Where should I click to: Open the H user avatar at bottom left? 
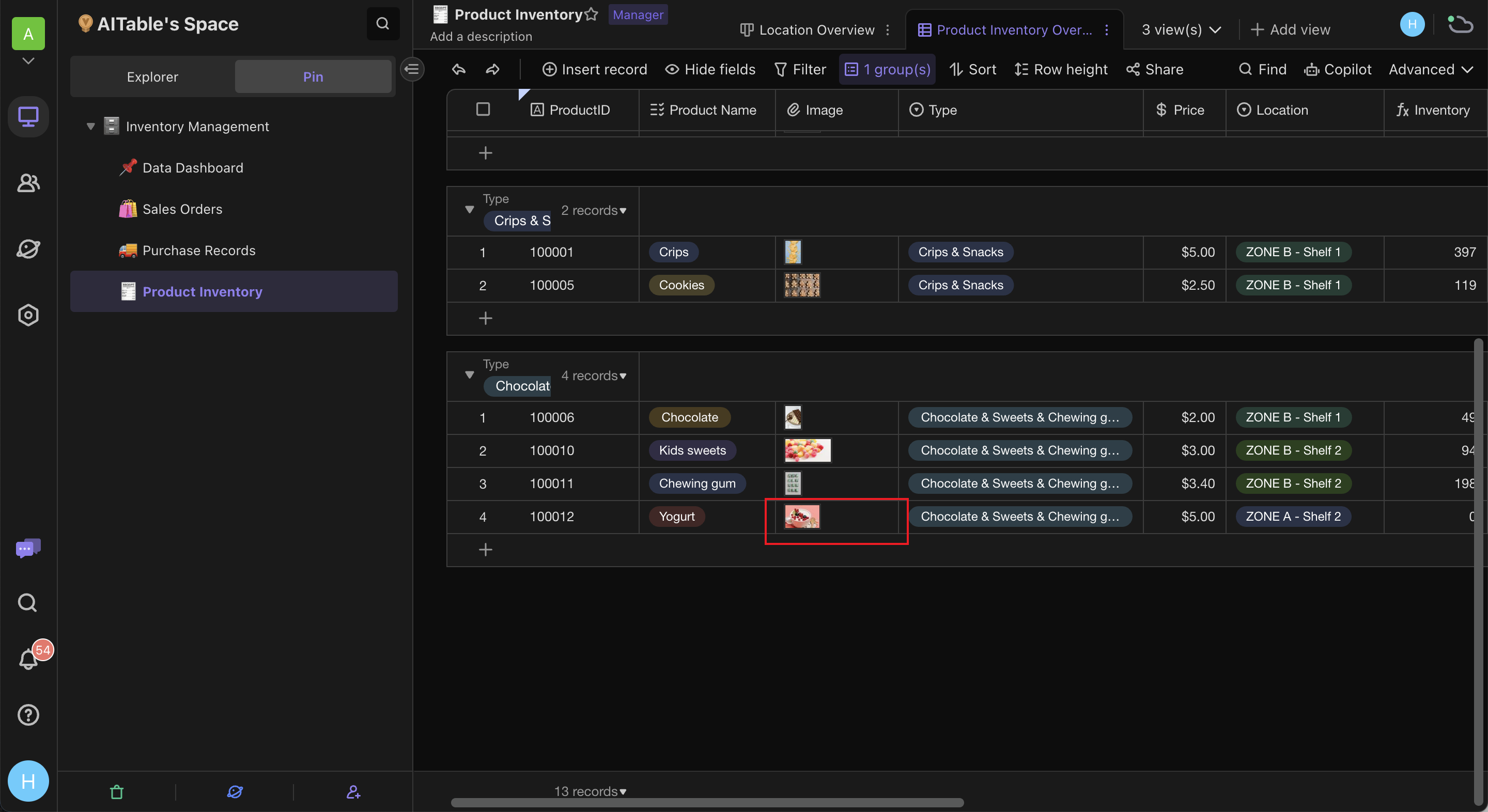(28, 781)
